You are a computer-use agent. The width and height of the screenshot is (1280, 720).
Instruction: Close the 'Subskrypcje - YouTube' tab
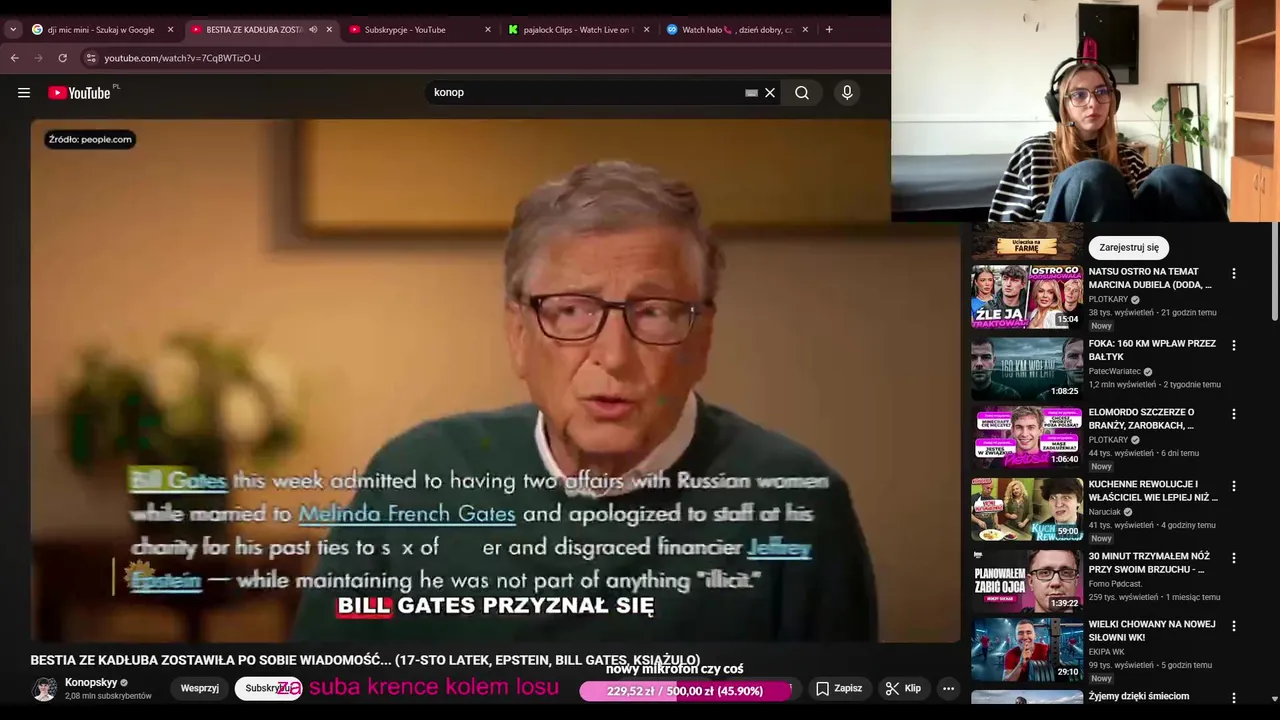[x=488, y=30]
